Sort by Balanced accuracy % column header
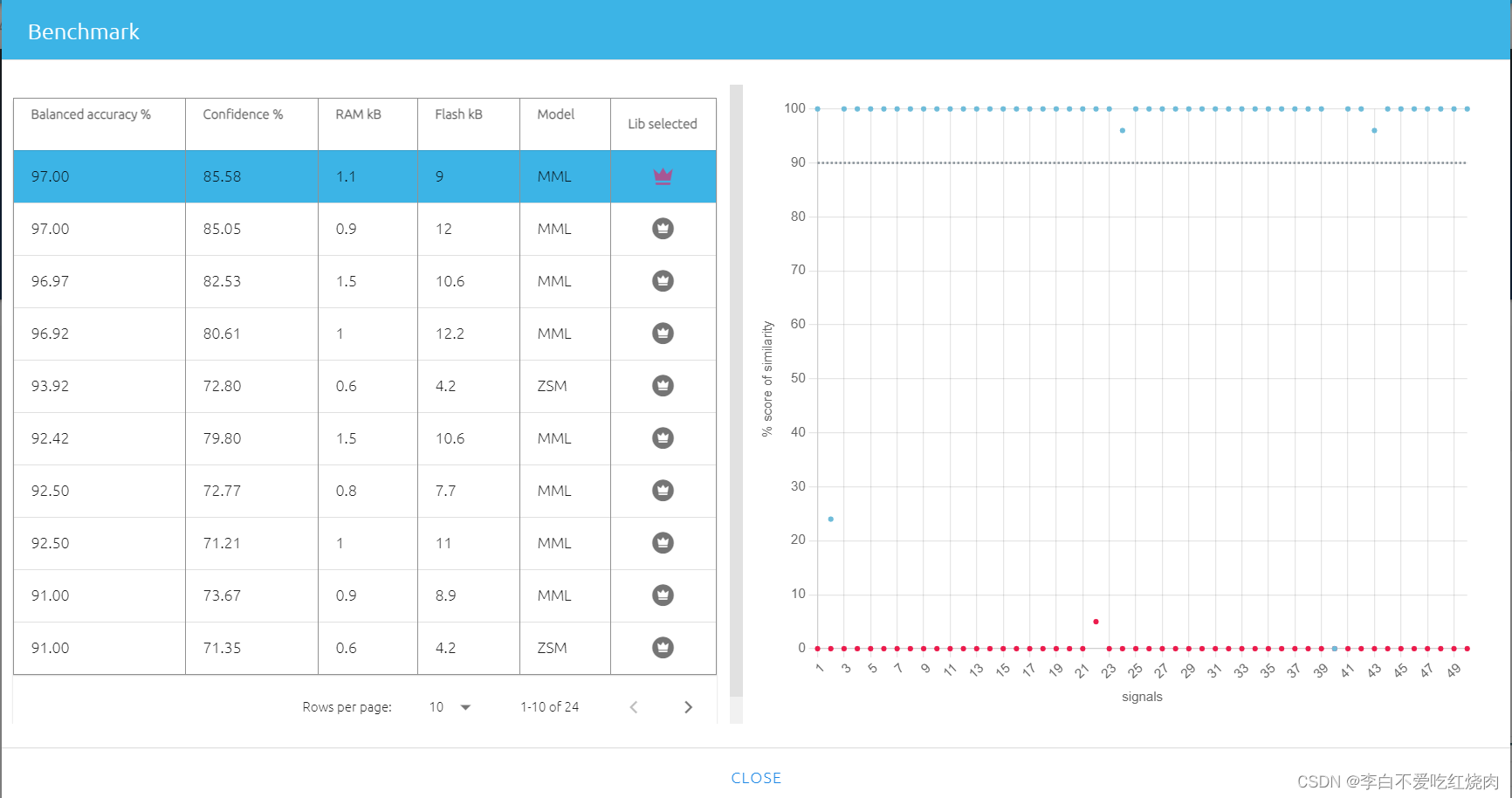 click(x=91, y=114)
